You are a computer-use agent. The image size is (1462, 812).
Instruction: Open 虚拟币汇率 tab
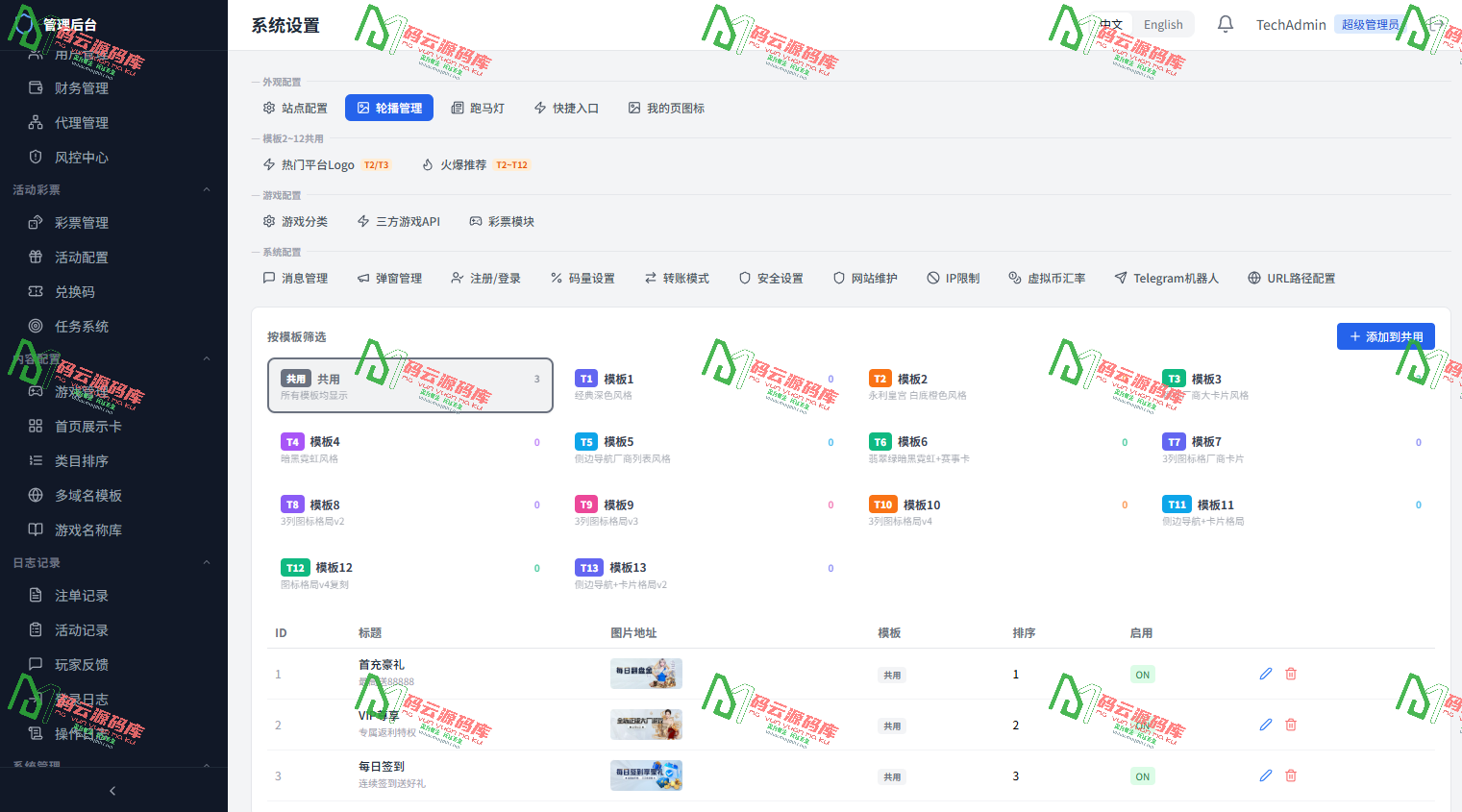click(1047, 278)
